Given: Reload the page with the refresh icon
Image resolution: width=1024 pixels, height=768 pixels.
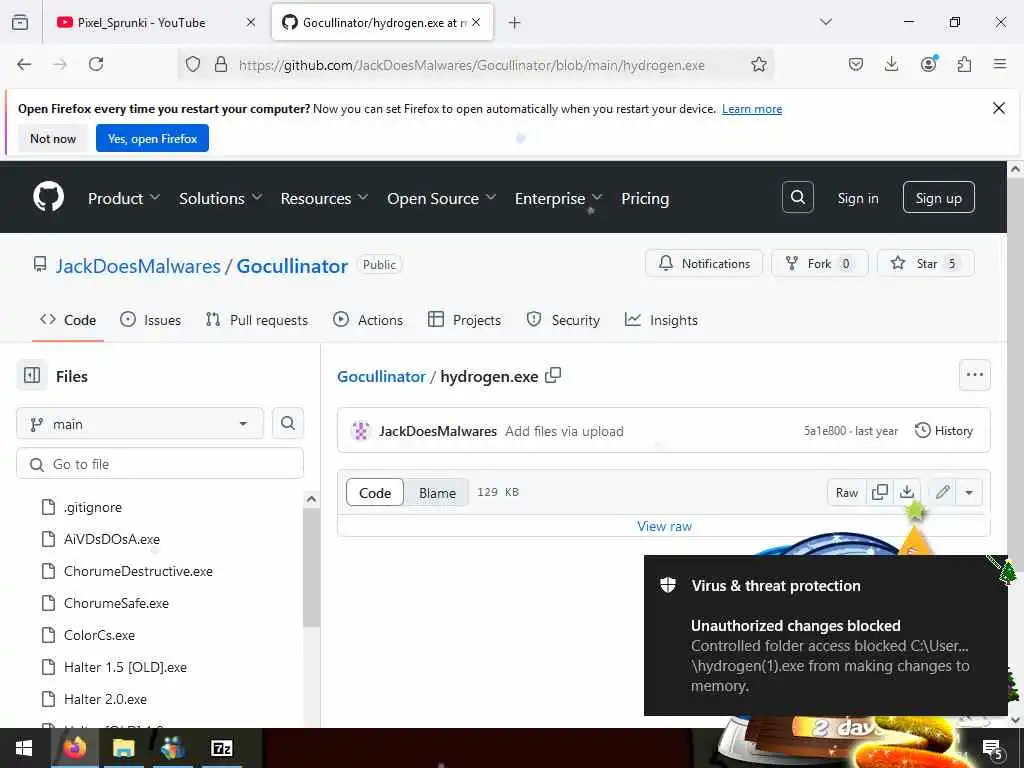Looking at the screenshot, I should pyautogui.click(x=96, y=64).
